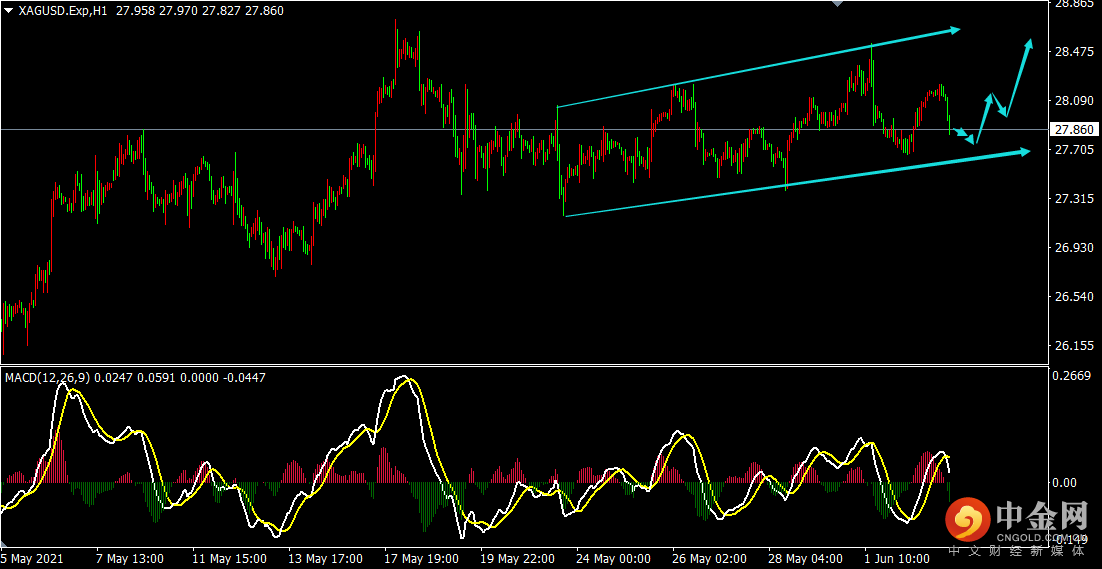The image size is (1102, 569).
Task: Click the 26.155 price axis label
Action: tap(1073, 346)
